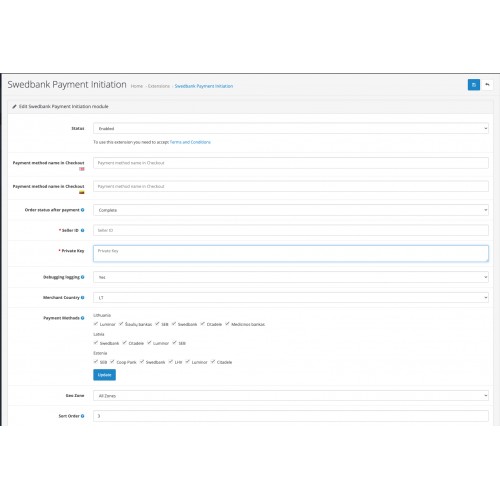Screen dimensions: 500x500
Task: Open the Debugging logging dropdown
Action: pos(291,277)
